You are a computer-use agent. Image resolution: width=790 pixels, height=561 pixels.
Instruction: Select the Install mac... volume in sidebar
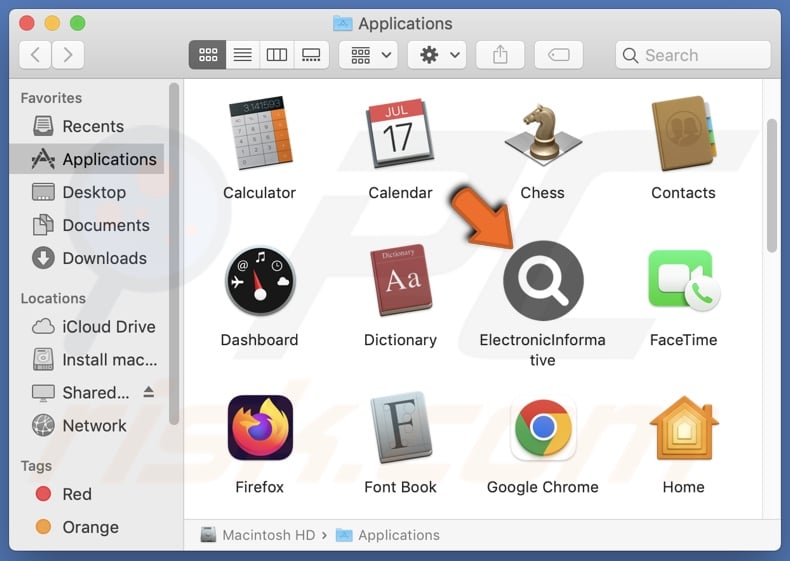86,360
